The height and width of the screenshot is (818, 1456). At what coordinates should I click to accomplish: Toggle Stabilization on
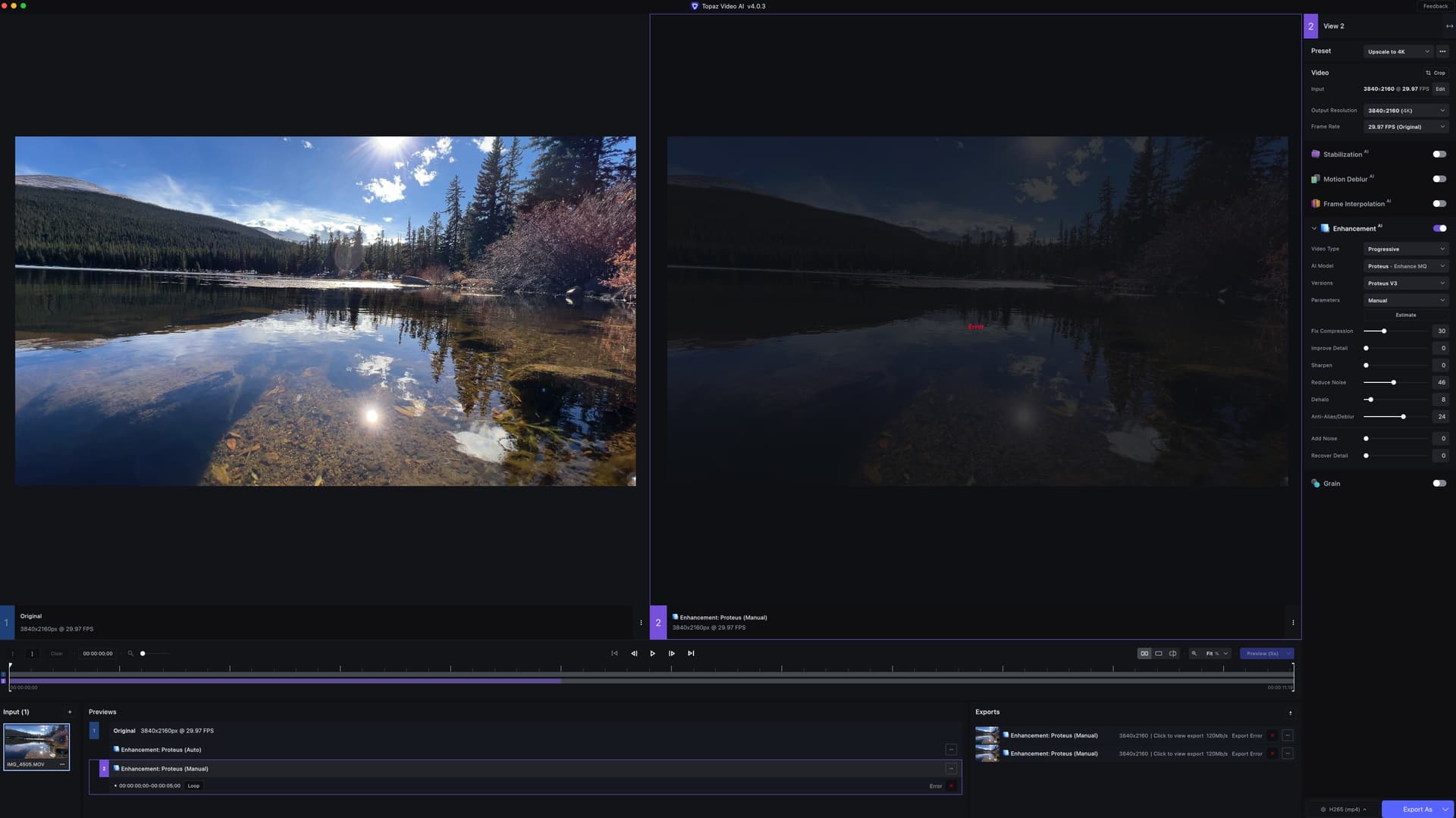pyautogui.click(x=1439, y=154)
